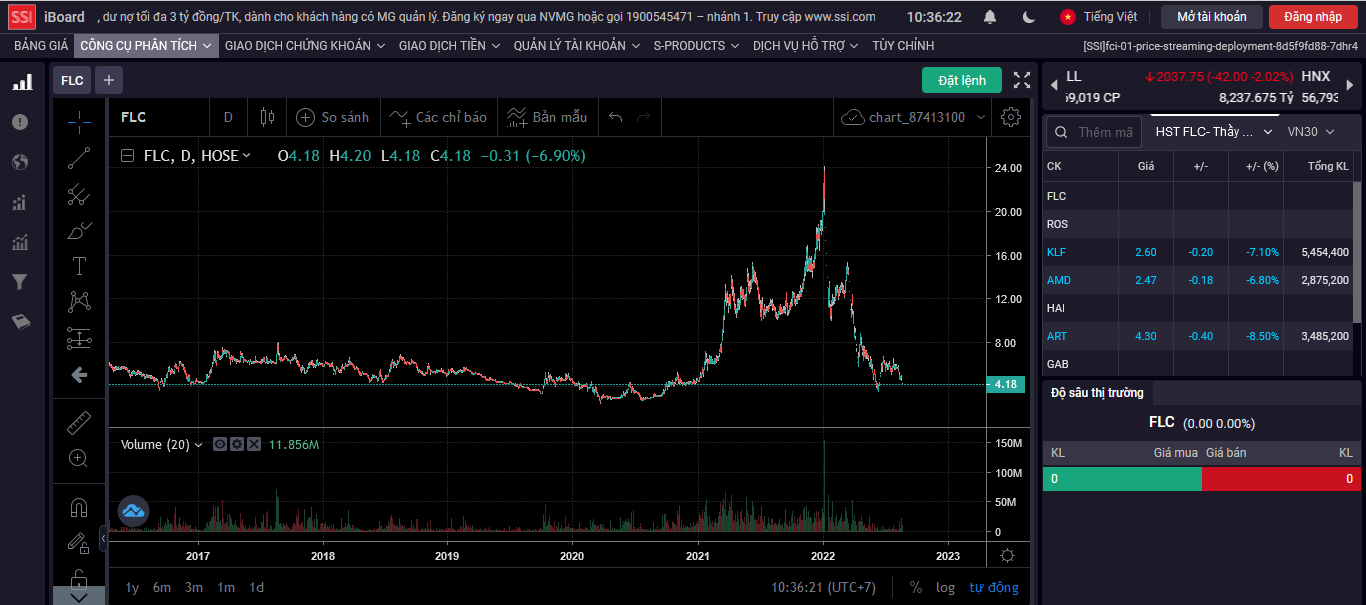
Task: Toggle percent scale mode
Action: [916, 588]
